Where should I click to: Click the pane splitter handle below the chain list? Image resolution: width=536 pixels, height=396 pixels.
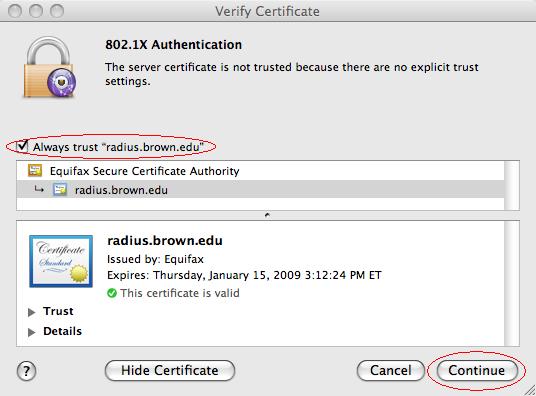click(x=267, y=215)
